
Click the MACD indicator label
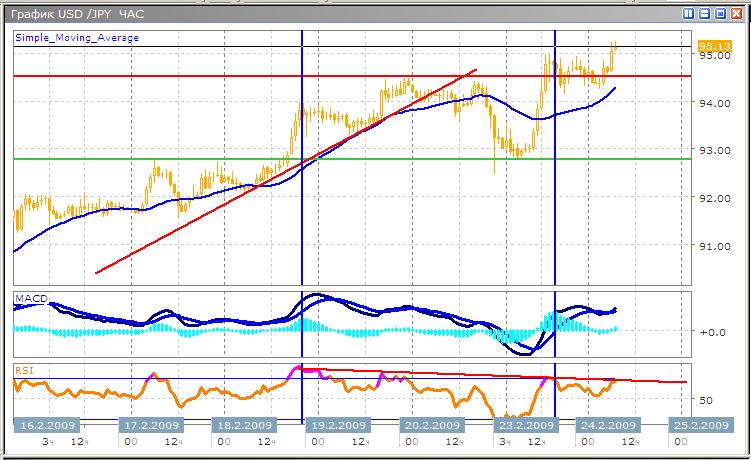click(x=28, y=298)
